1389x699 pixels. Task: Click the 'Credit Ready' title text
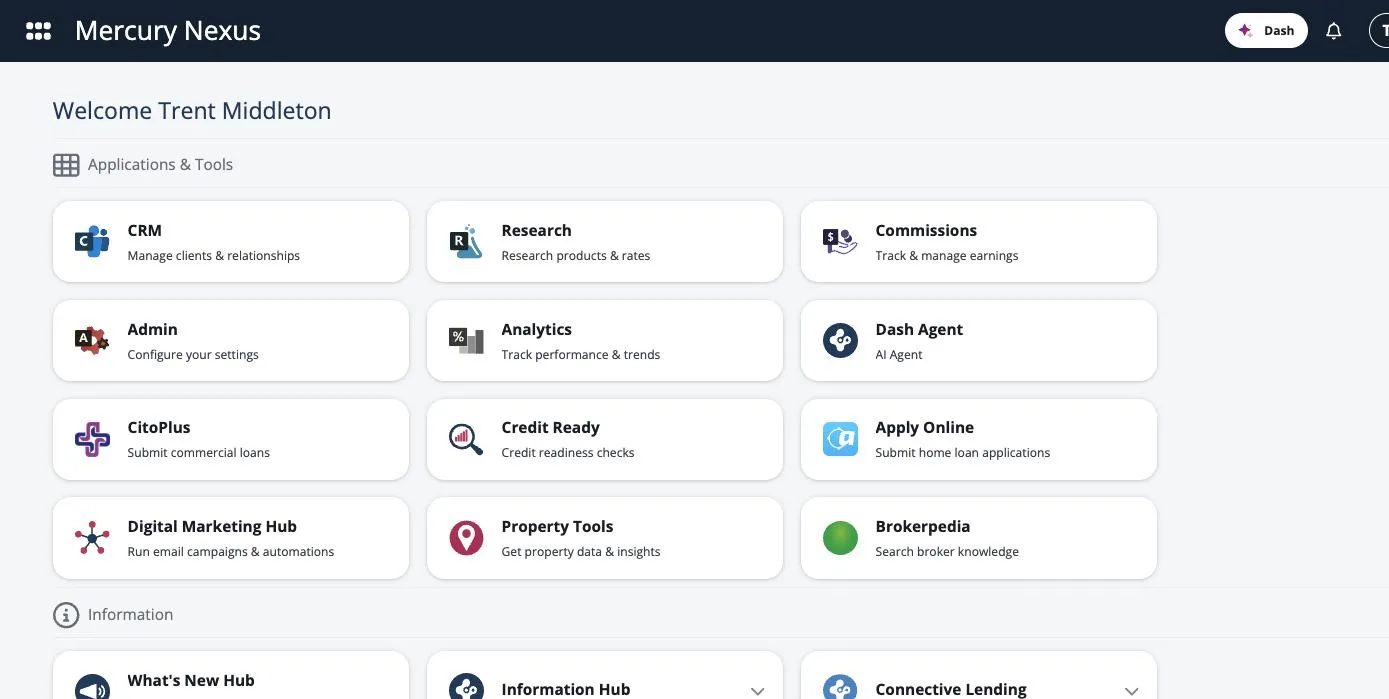pyautogui.click(x=550, y=427)
